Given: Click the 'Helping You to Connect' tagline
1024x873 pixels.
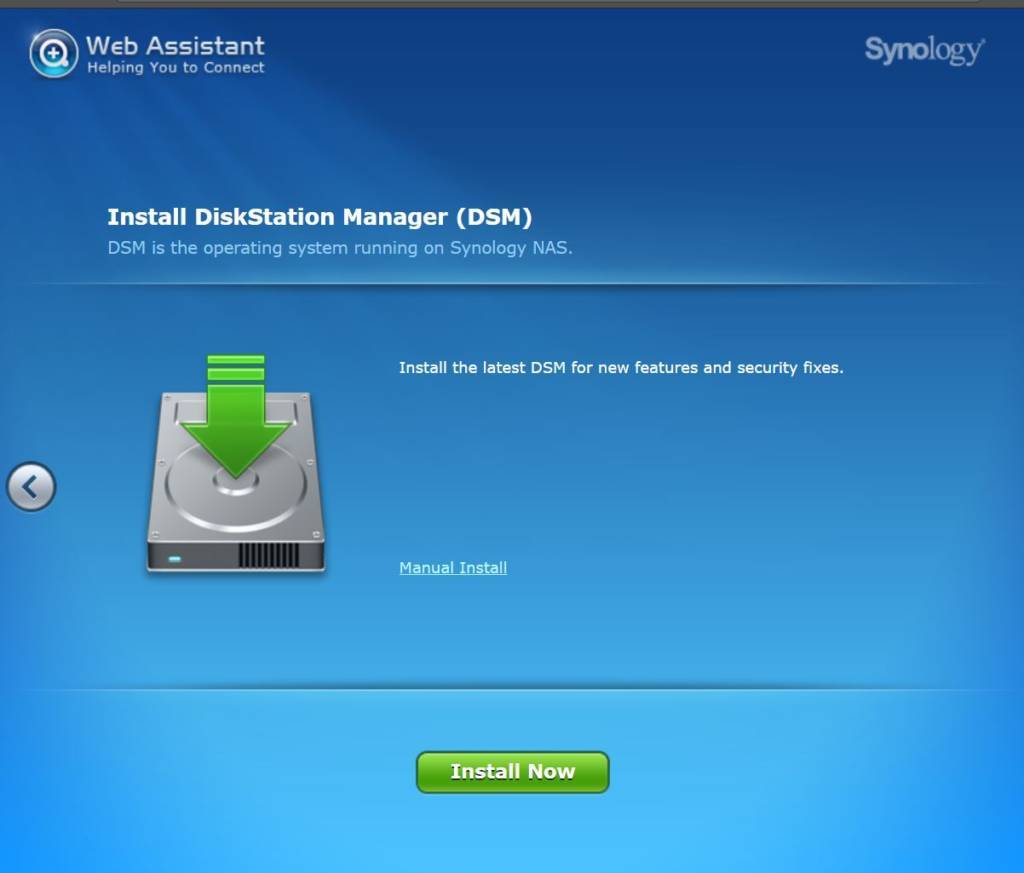Looking at the screenshot, I should (176, 68).
